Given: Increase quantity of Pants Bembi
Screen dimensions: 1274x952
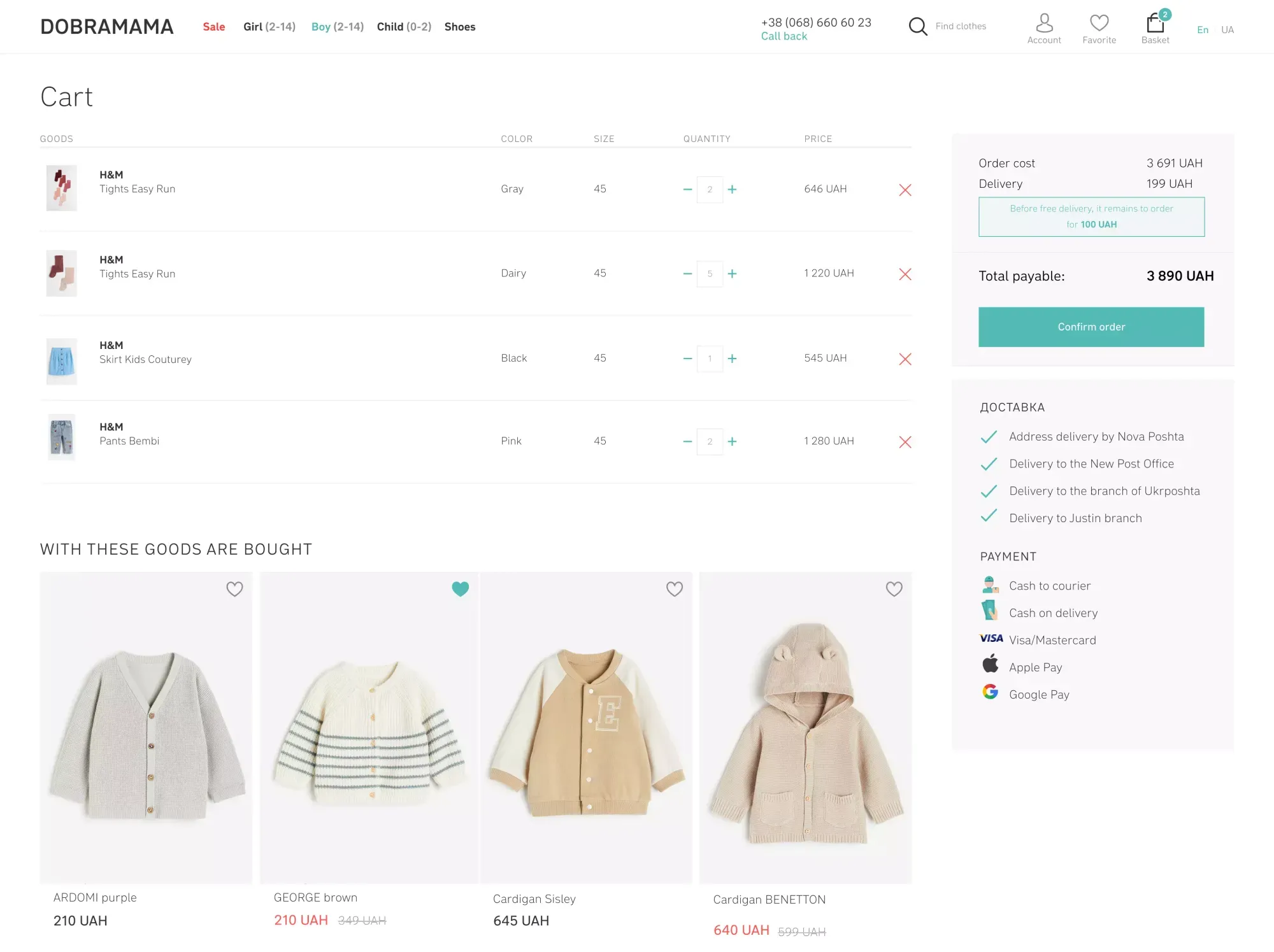Looking at the screenshot, I should (732, 441).
